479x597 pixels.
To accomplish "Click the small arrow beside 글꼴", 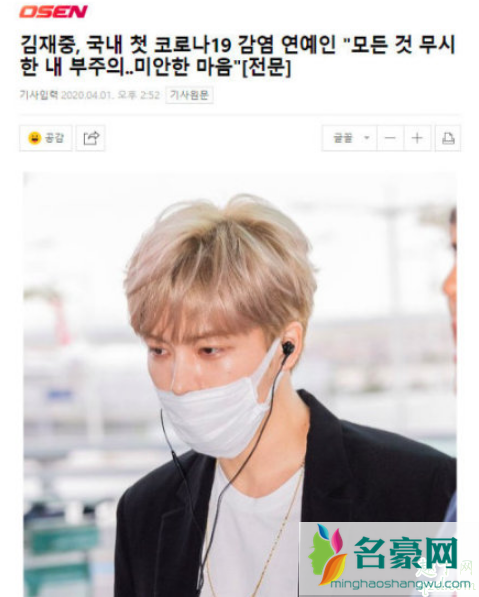I will click(367, 137).
